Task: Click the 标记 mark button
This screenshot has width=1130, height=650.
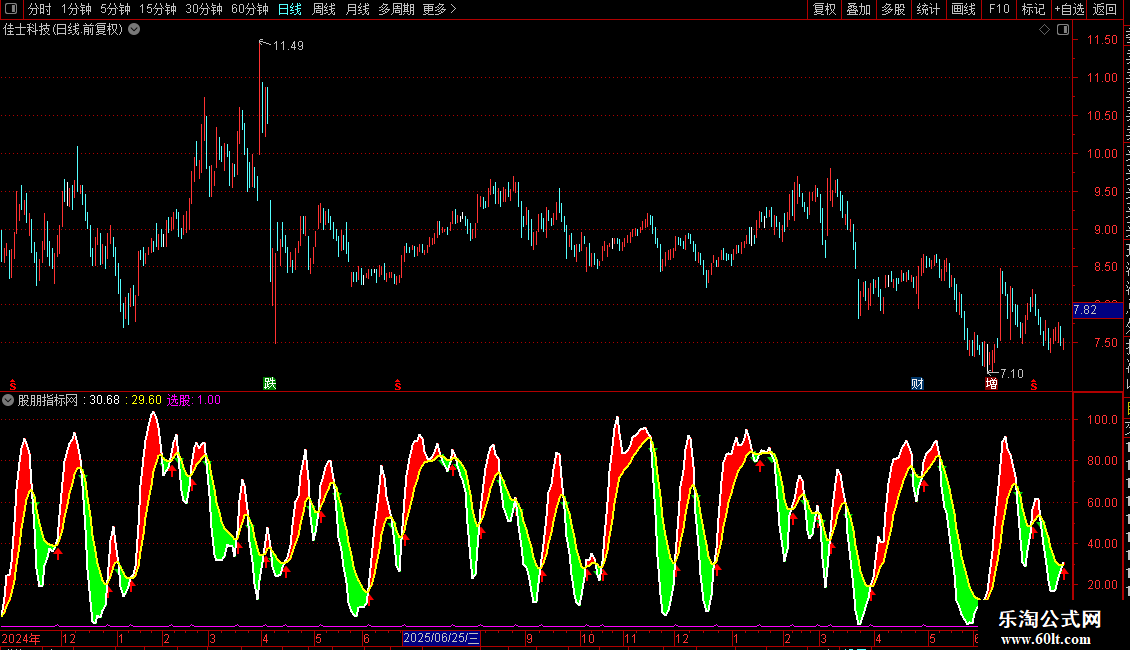Action: (1033, 9)
